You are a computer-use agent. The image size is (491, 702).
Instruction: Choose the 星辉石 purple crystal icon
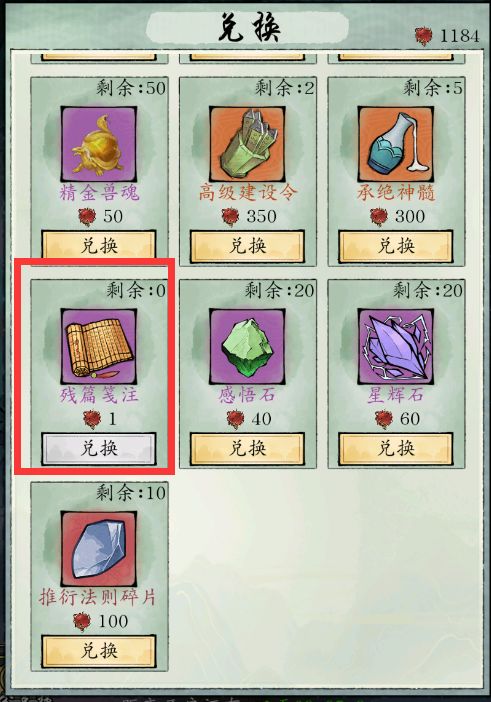tap(396, 346)
